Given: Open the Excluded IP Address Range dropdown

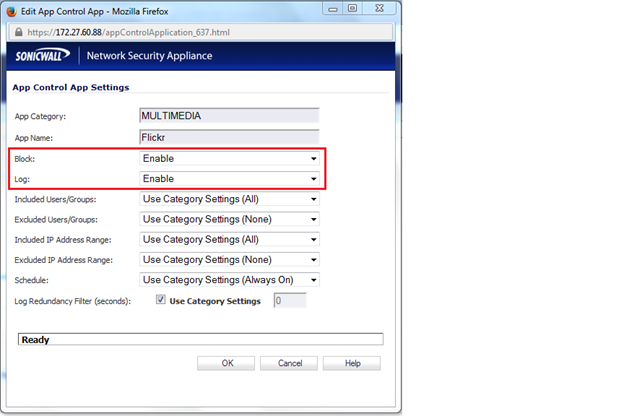Looking at the screenshot, I should tap(229, 259).
